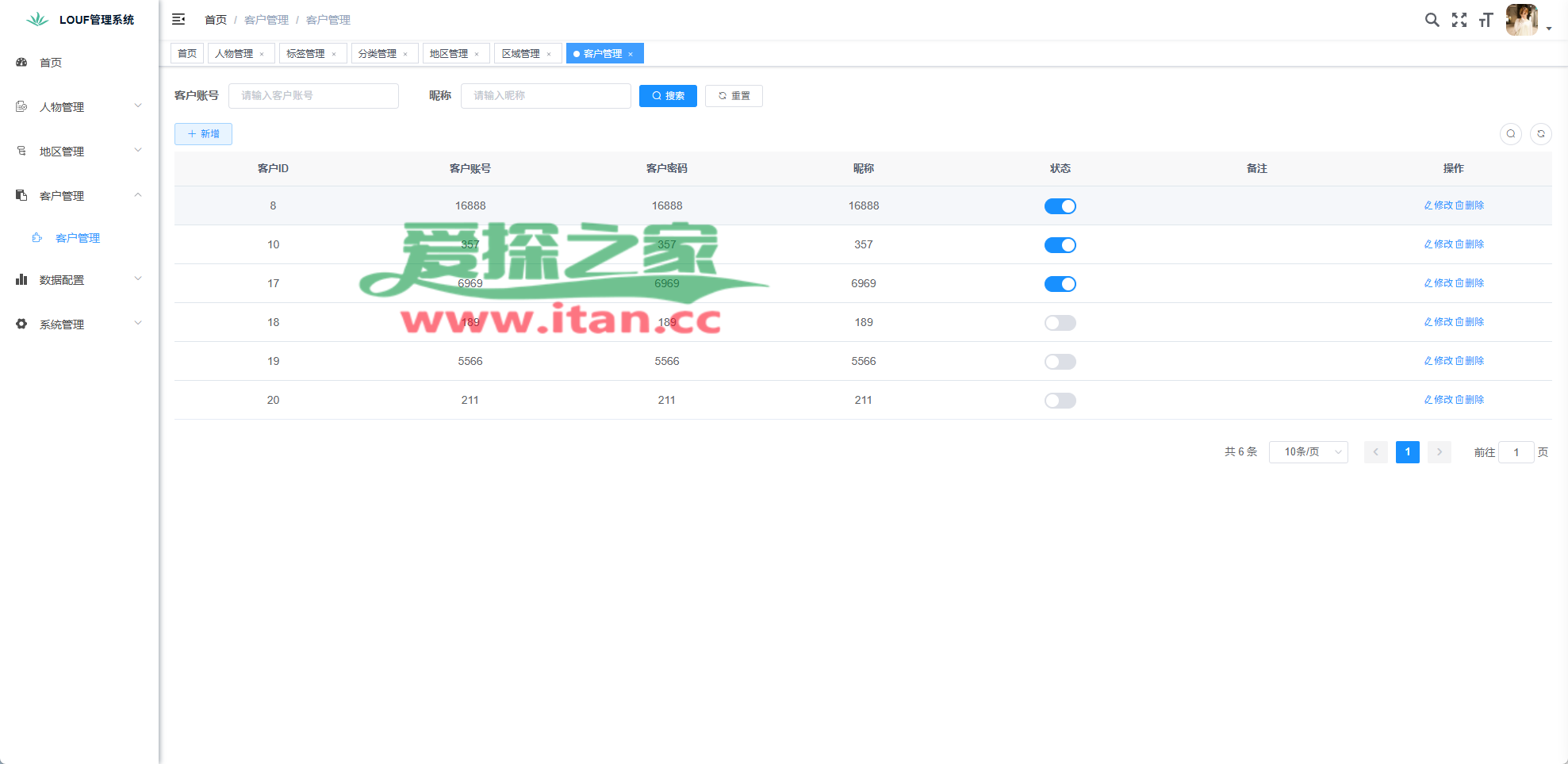Expand 人物管理 sidebar menu
The image size is (1568, 764).
click(x=79, y=107)
